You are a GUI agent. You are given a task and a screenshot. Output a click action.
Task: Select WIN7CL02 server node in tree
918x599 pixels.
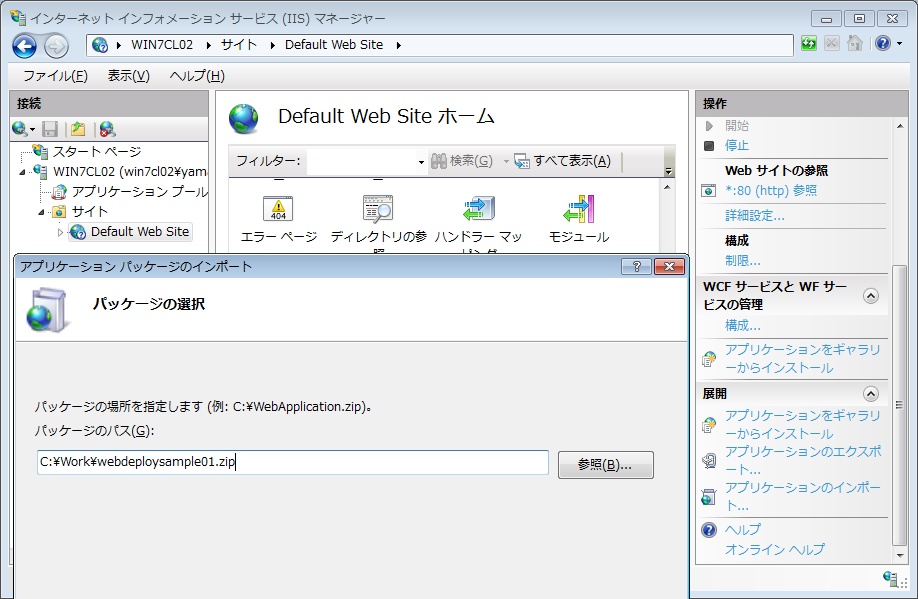(x=129, y=172)
